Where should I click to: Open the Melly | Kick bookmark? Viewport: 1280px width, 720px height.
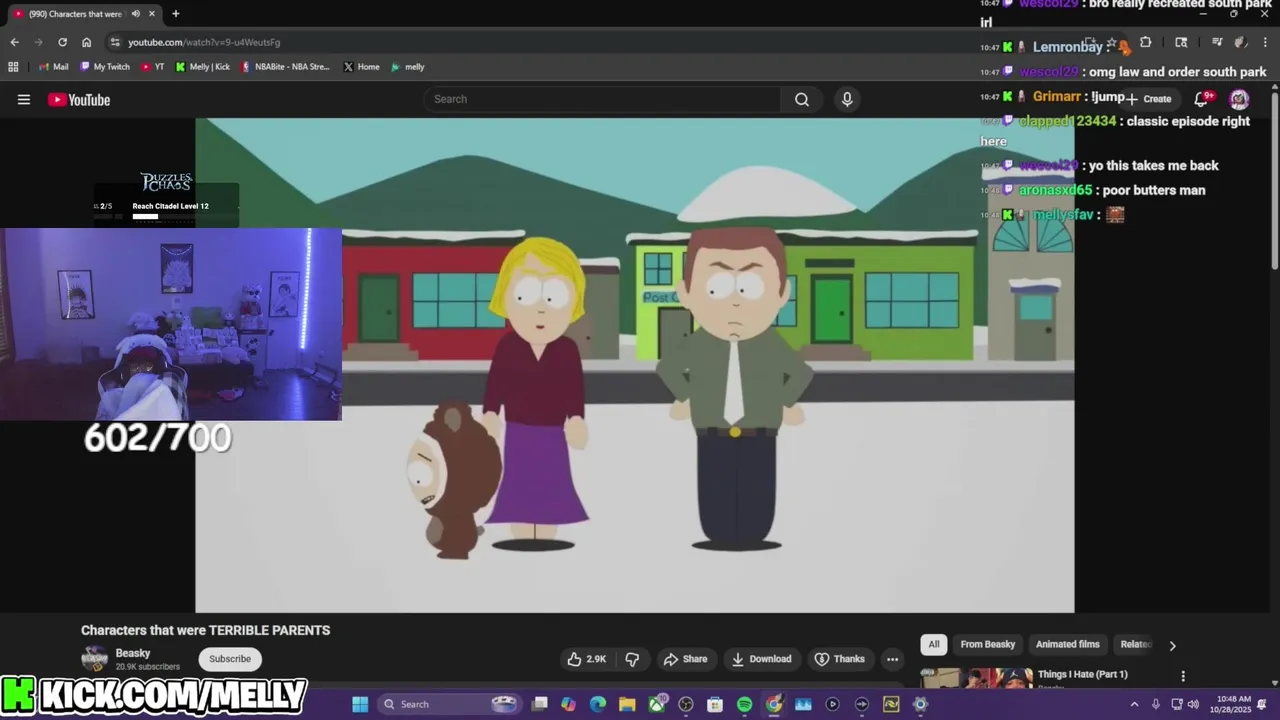coord(202,67)
